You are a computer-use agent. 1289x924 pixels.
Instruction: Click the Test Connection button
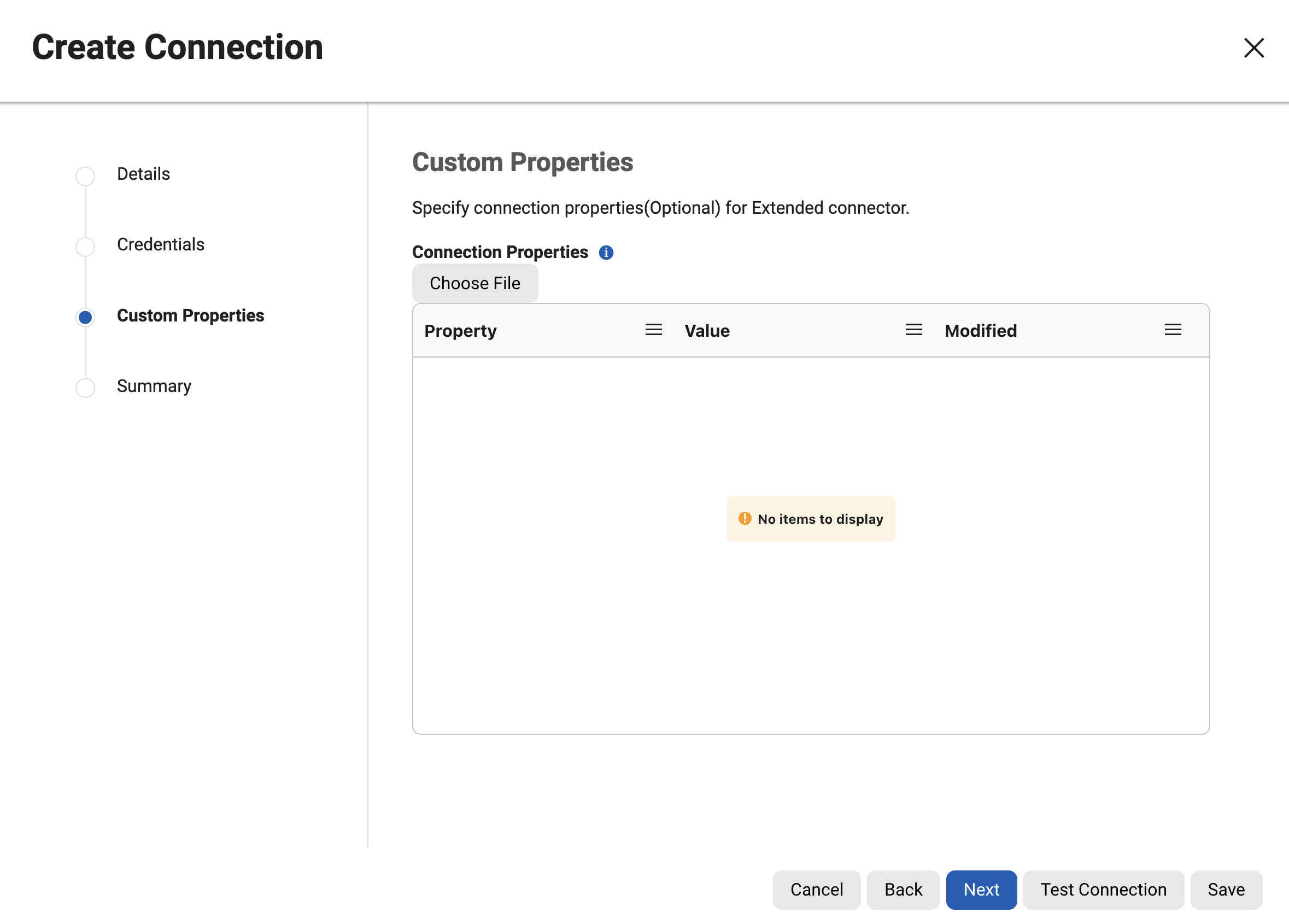pos(1103,890)
